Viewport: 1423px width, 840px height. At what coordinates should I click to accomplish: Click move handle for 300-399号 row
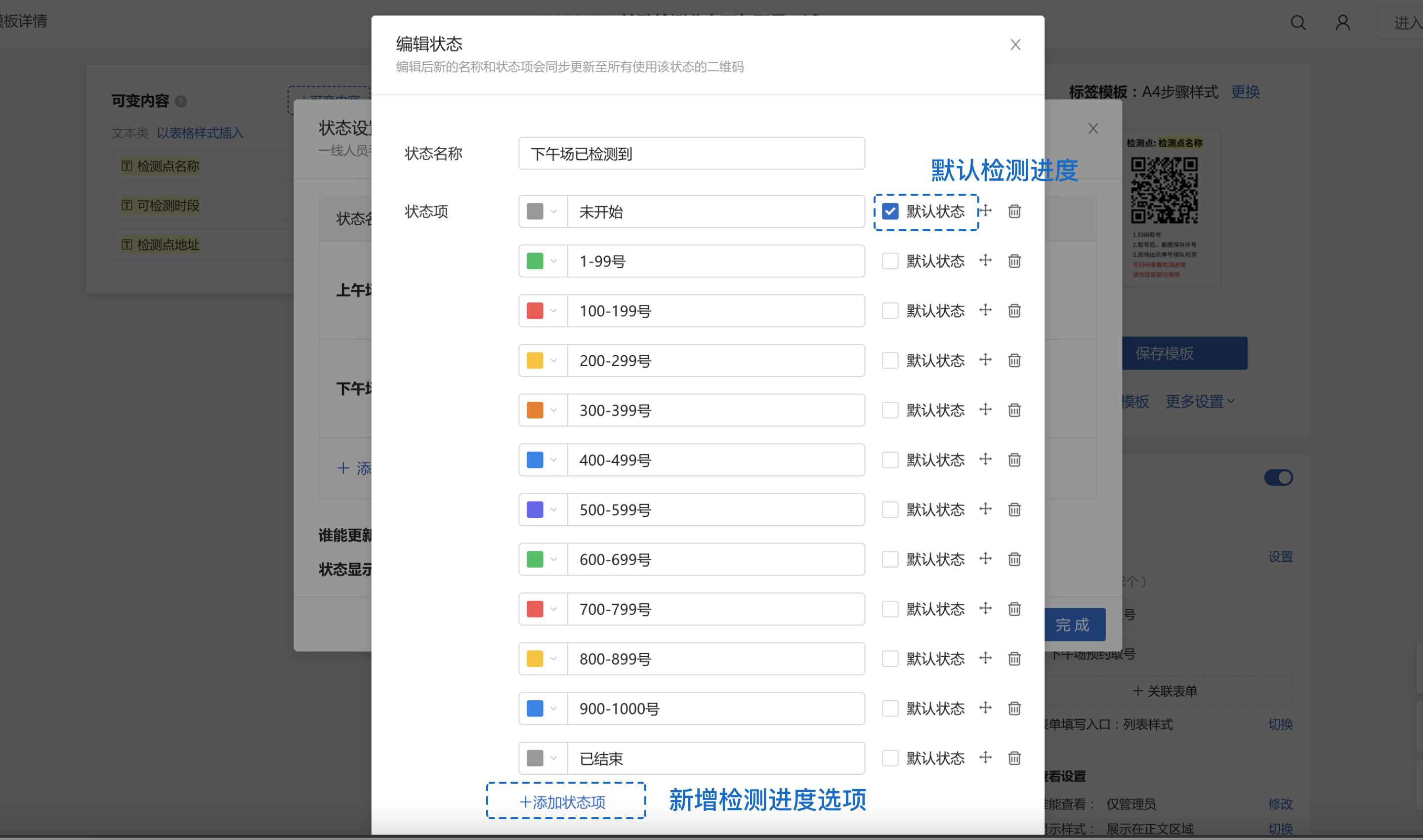(x=985, y=410)
